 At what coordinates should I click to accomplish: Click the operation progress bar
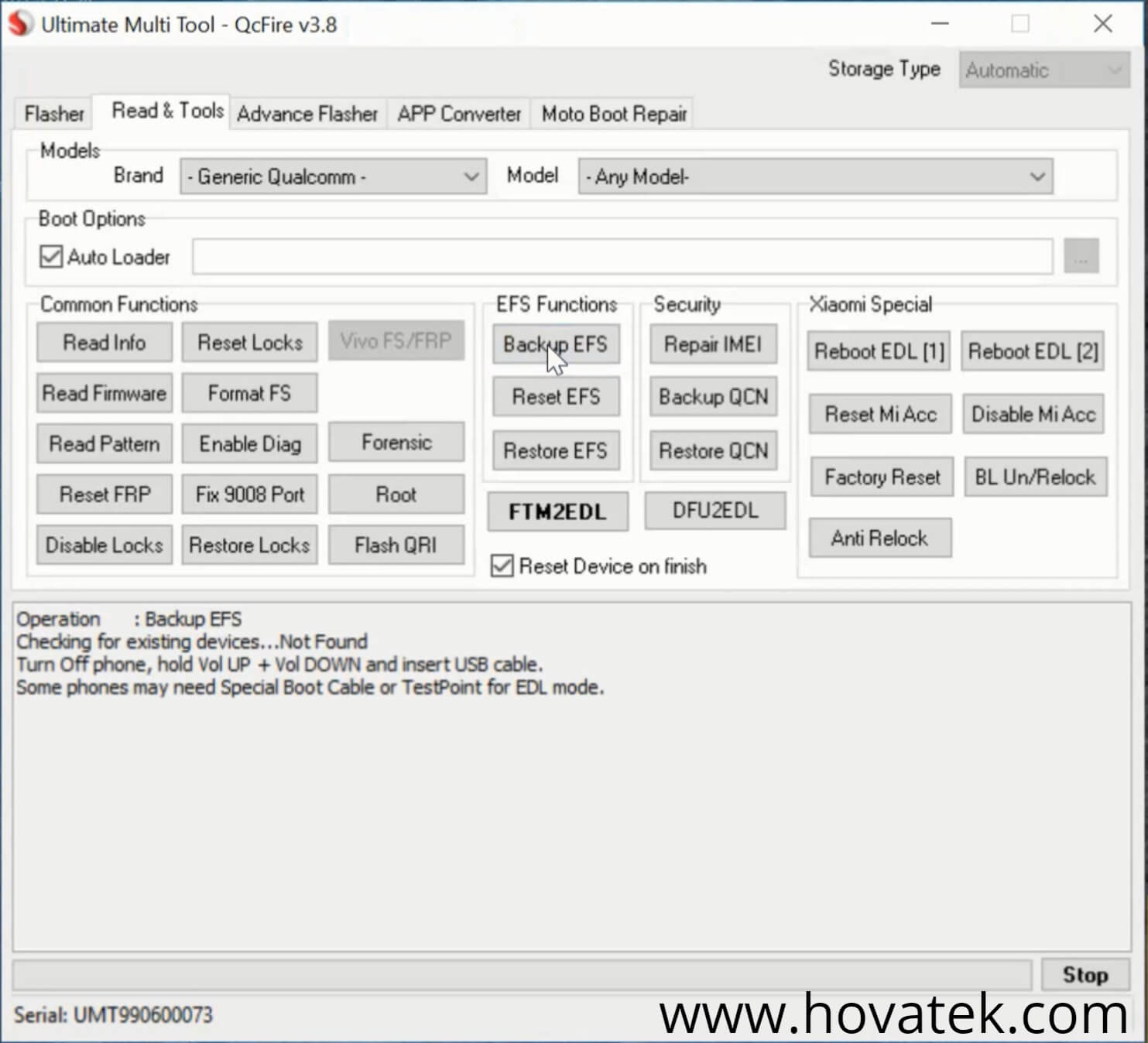pyautogui.click(x=523, y=975)
